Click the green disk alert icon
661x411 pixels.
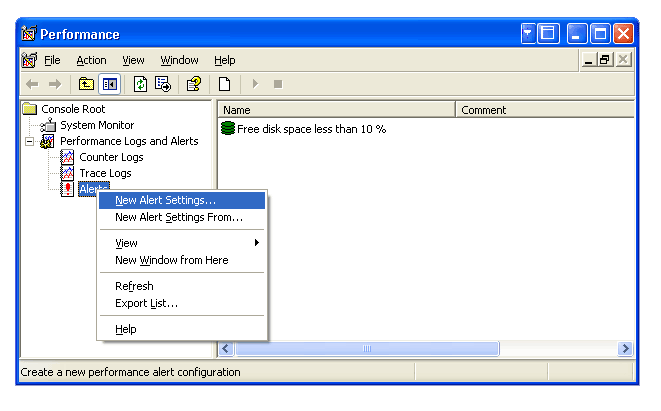228,128
